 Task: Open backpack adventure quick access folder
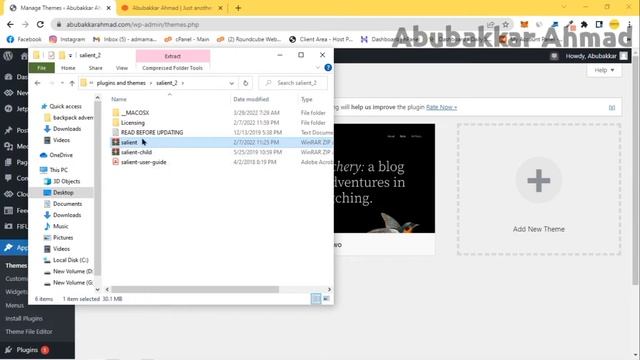(x=73, y=118)
